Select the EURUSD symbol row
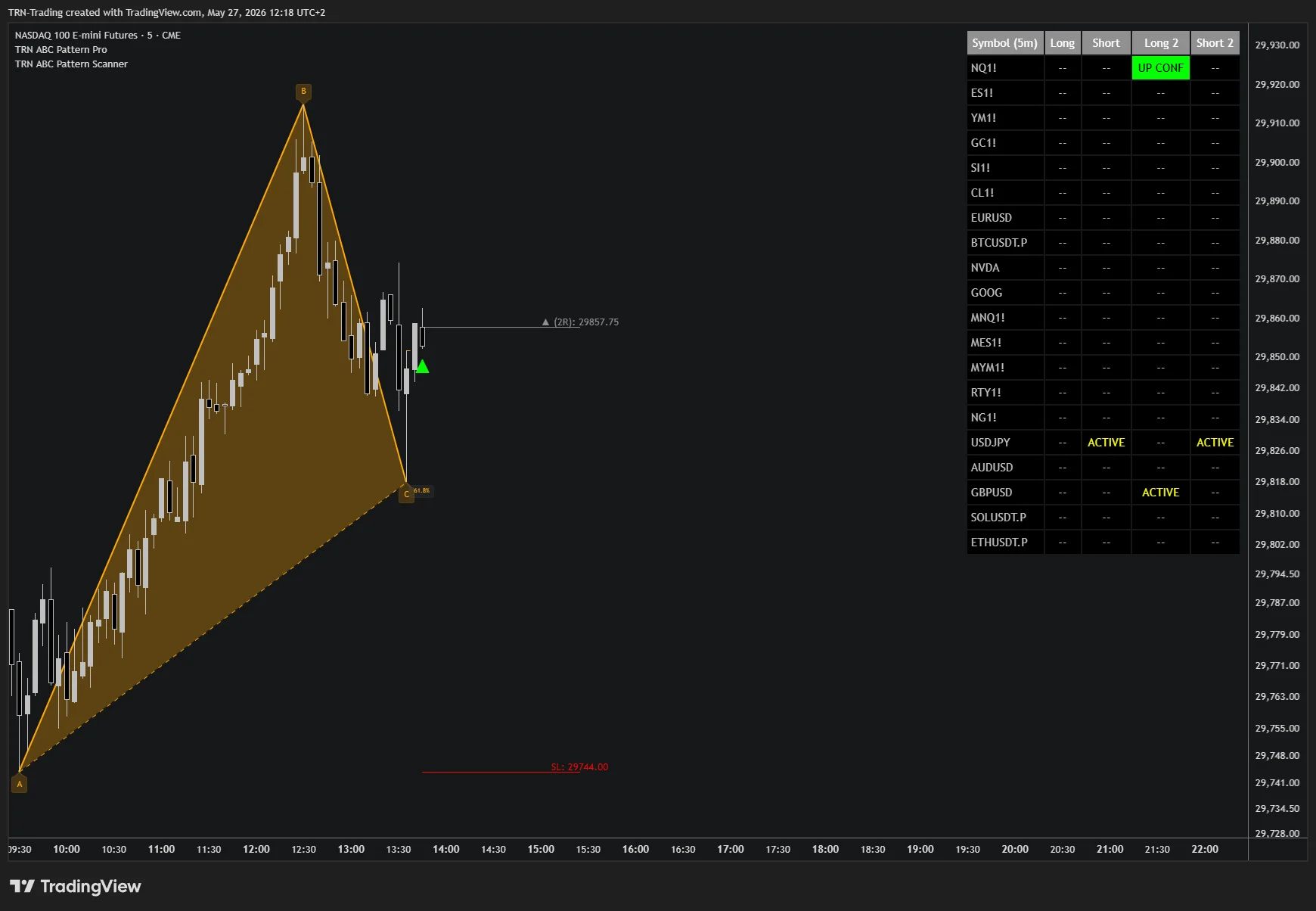Screen dimensions: 1316x911 pyautogui.click(x=1103, y=218)
